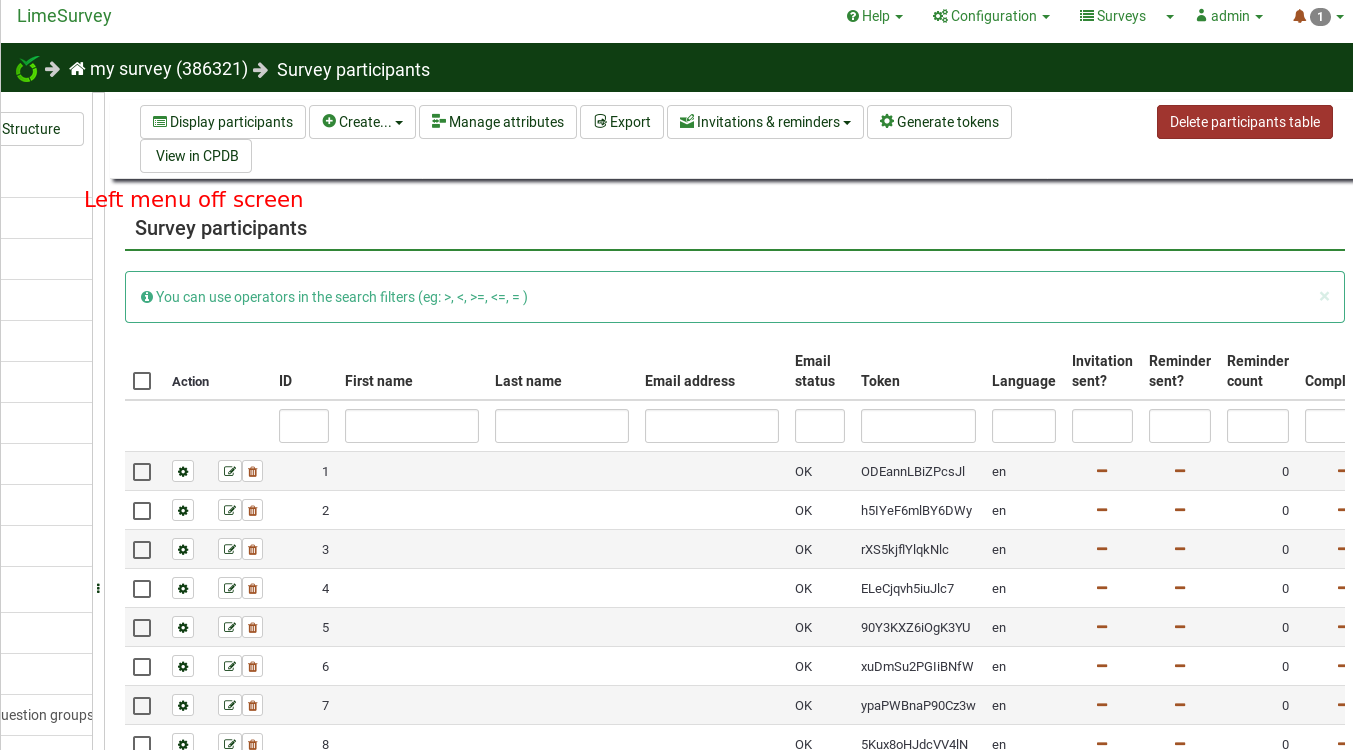Expand the Create... dropdown
This screenshot has width=1353, height=750.
(362, 122)
